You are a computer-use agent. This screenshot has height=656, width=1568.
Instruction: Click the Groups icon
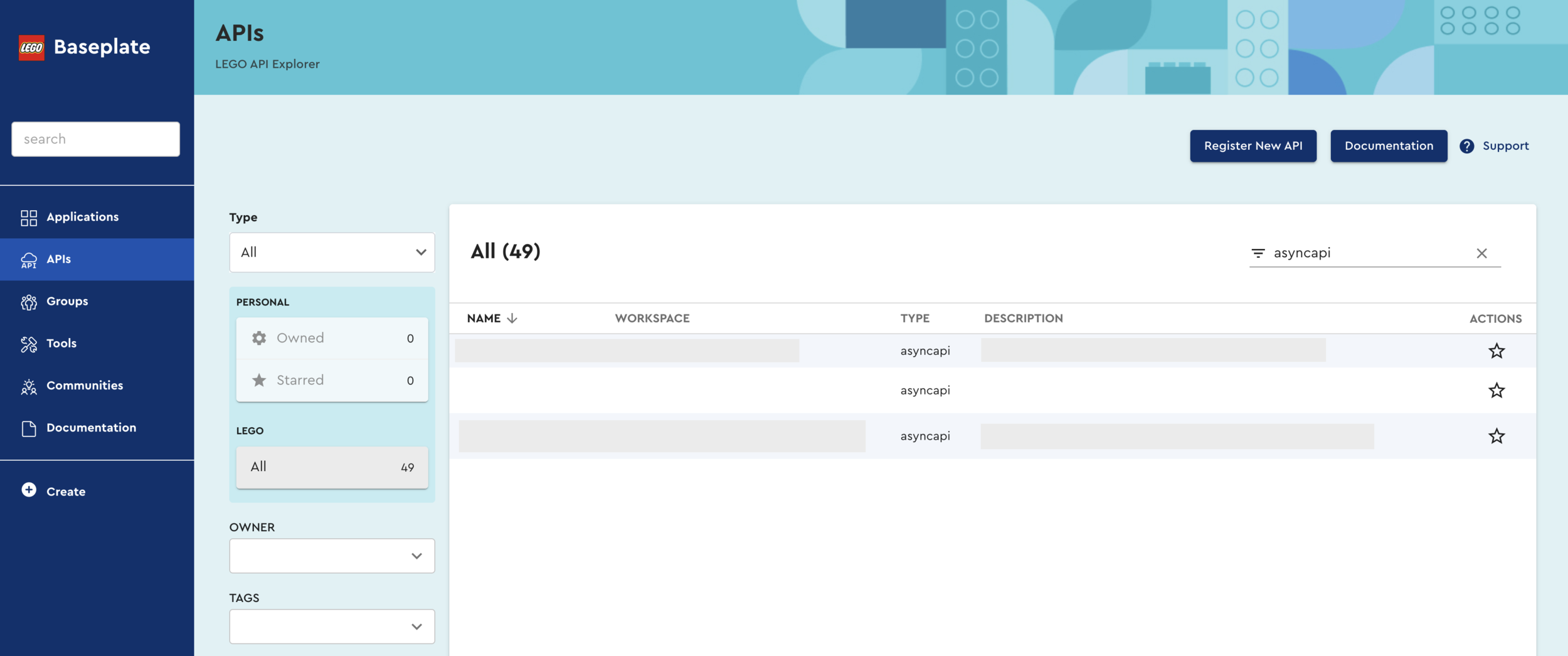coord(29,302)
